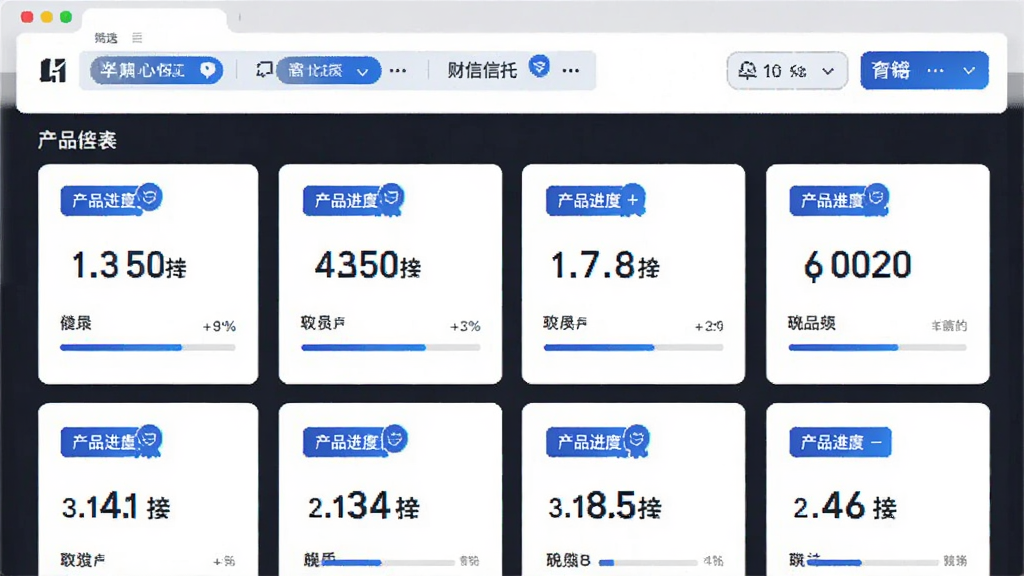This screenshot has width=1024, height=576.
Task: Click the blue primary button label in the header
Action: pyautogui.click(x=891, y=70)
